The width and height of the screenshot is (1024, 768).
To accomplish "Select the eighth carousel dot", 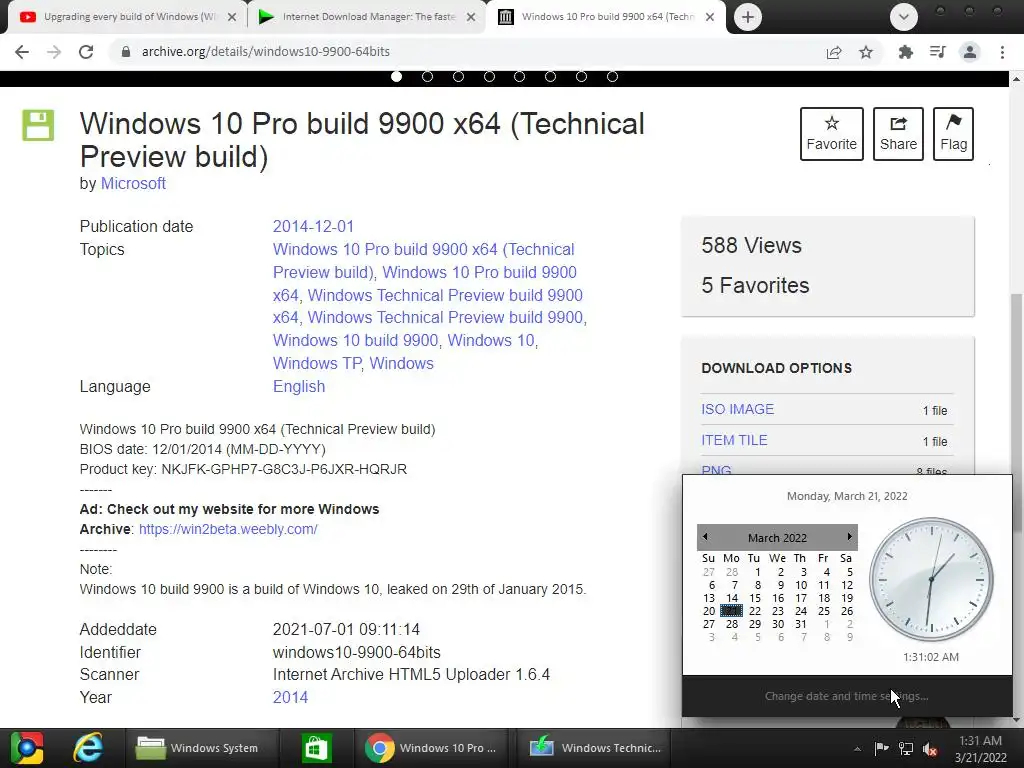I will [612, 76].
